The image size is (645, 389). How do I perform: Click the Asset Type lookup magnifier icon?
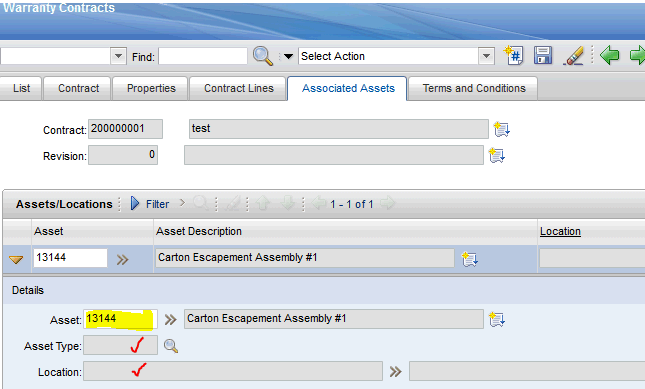click(x=171, y=346)
